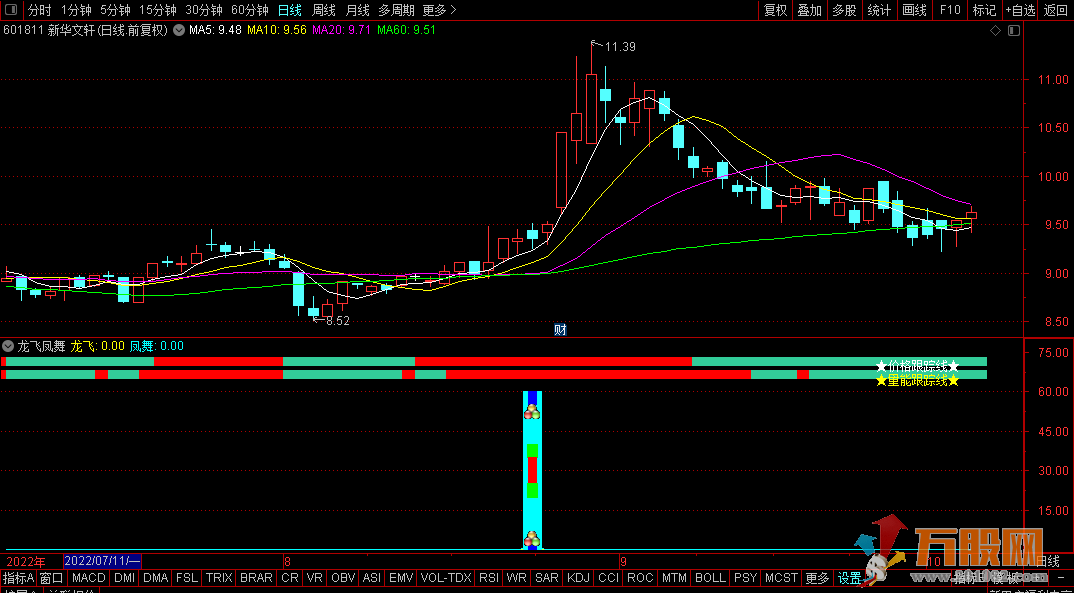Click the panel toggle icon beside the diamond
Viewport: 1074px width, 593px height.
[1014, 30]
